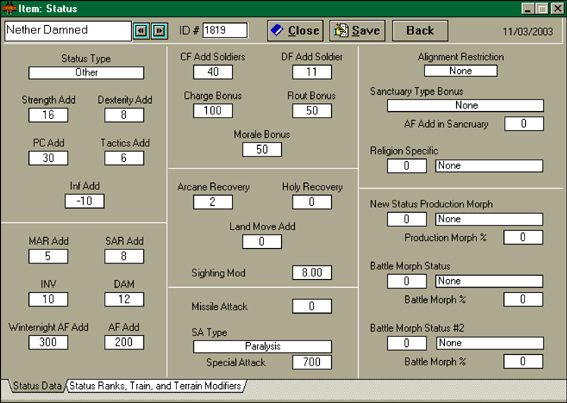
Task: Open the Alignment Restriction dropdown
Action: 461,71
